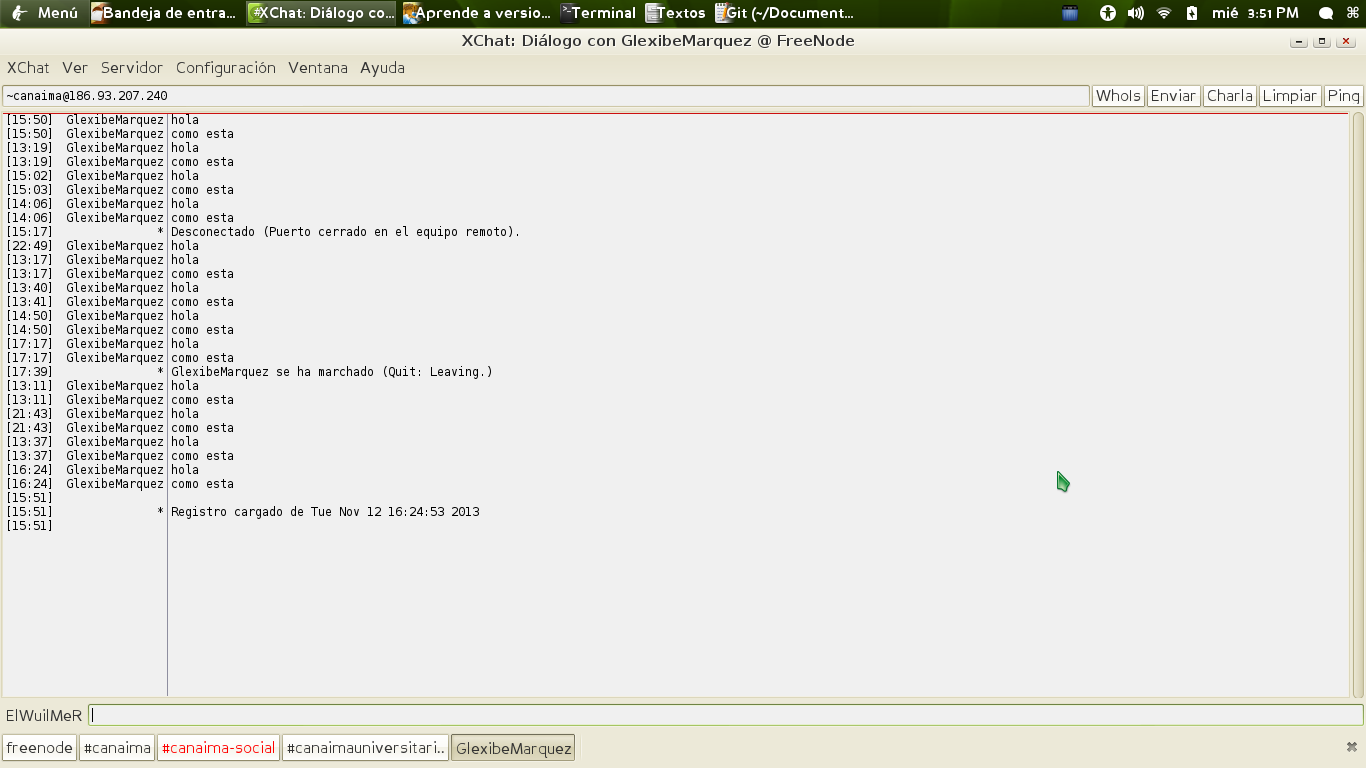Screen dimensions: 1366x768
Task: Switch to the Terminal taskbar window
Action: [598, 13]
